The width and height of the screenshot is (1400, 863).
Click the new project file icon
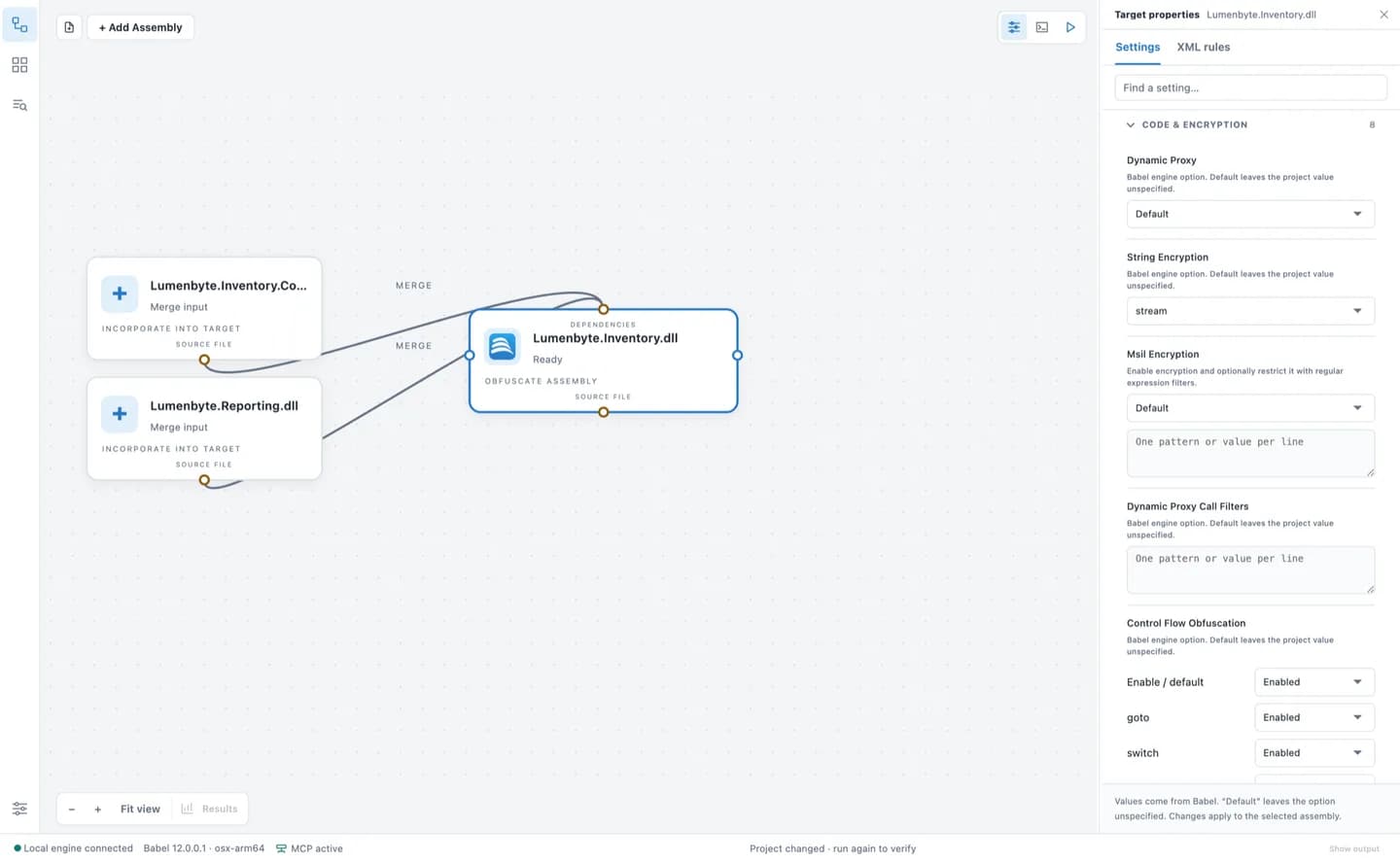pyautogui.click(x=69, y=27)
